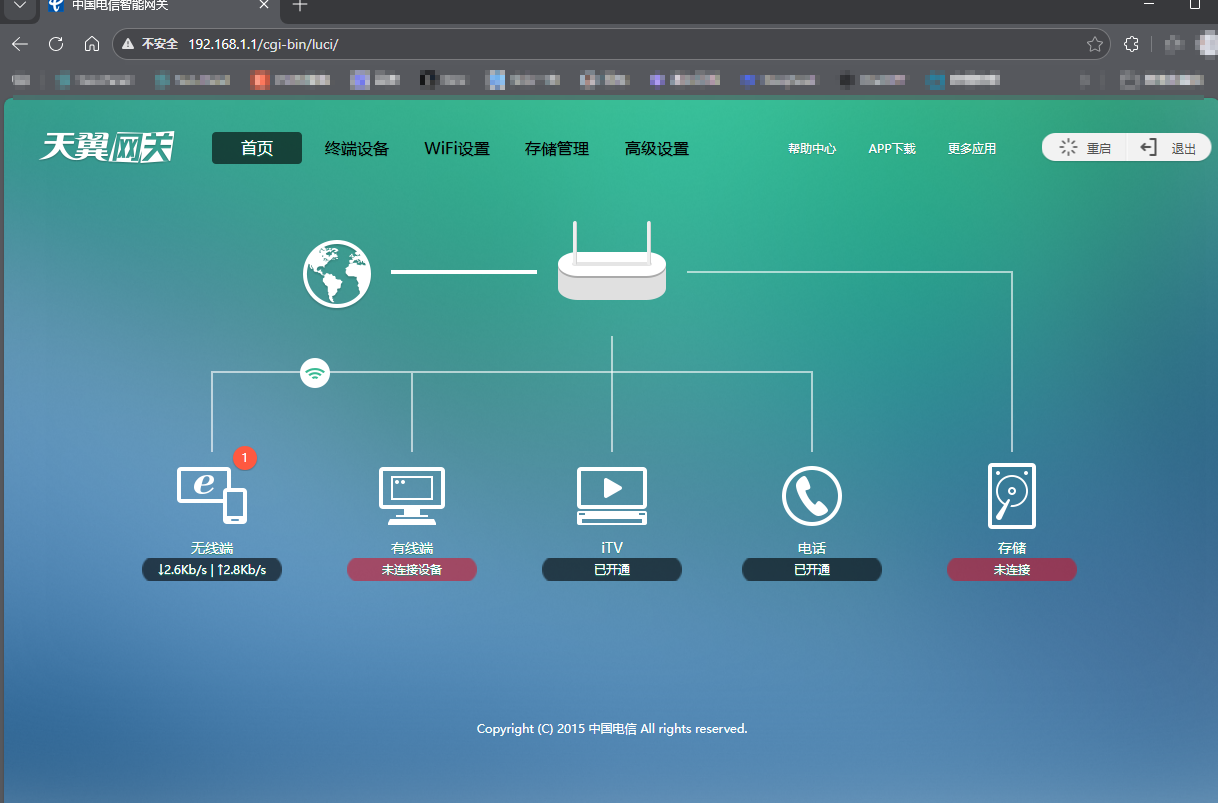
Task: Click the iTV label text
Action: point(612,548)
